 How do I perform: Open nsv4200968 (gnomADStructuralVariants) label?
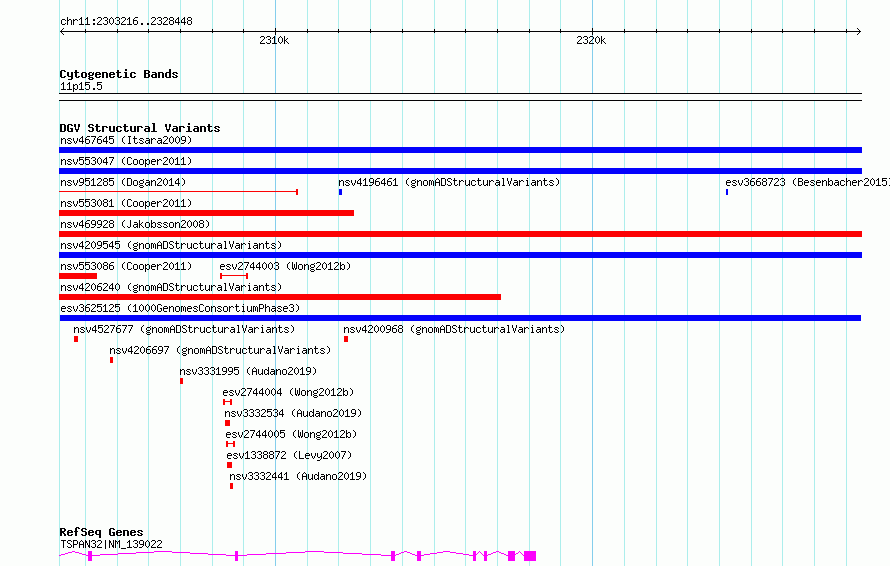tap(454, 329)
